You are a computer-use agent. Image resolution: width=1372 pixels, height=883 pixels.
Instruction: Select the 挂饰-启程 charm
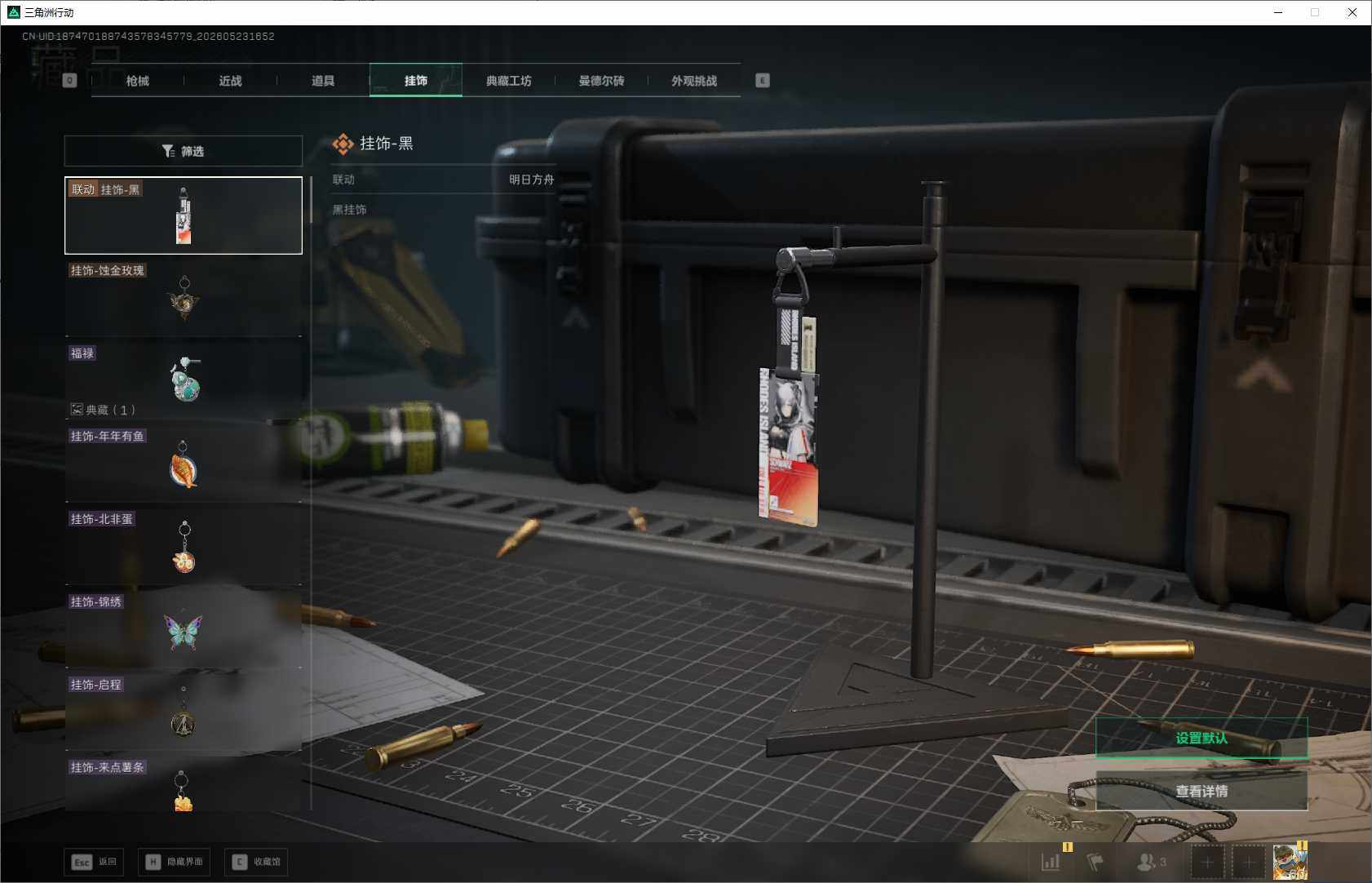tap(184, 712)
